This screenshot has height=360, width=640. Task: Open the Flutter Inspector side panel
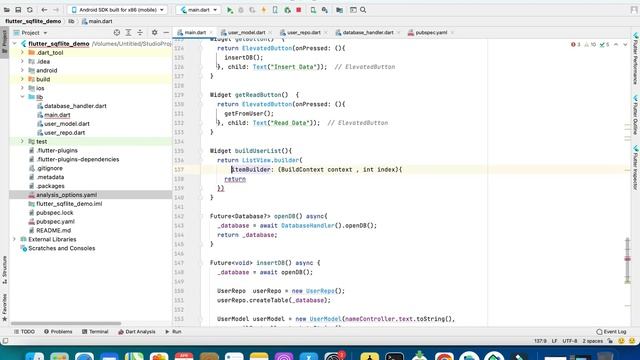coord(636,167)
